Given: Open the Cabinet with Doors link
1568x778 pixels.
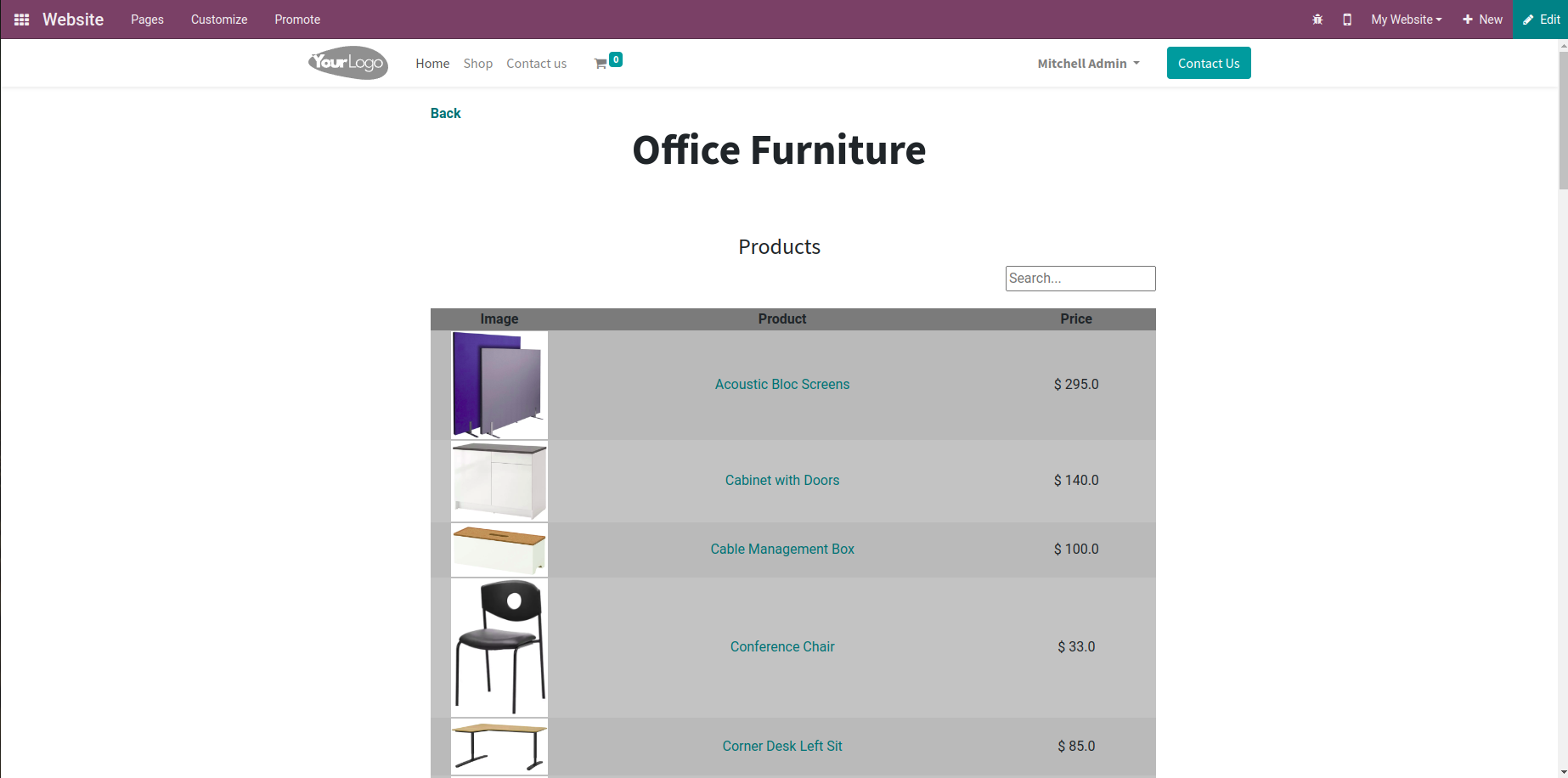Looking at the screenshot, I should 781,481.
